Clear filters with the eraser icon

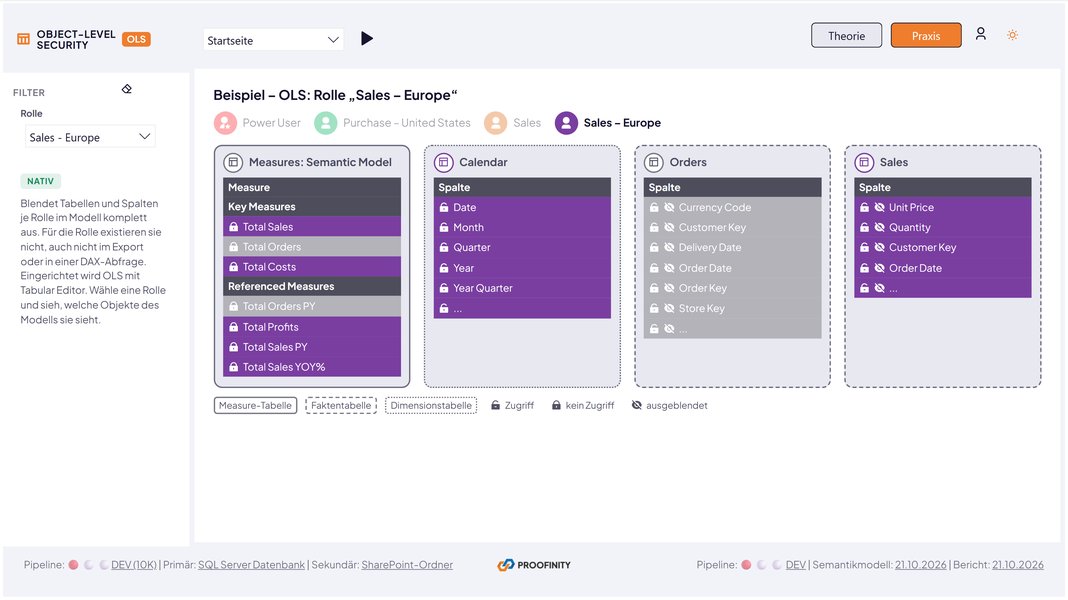pyautogui.click(x=127, y=89)
